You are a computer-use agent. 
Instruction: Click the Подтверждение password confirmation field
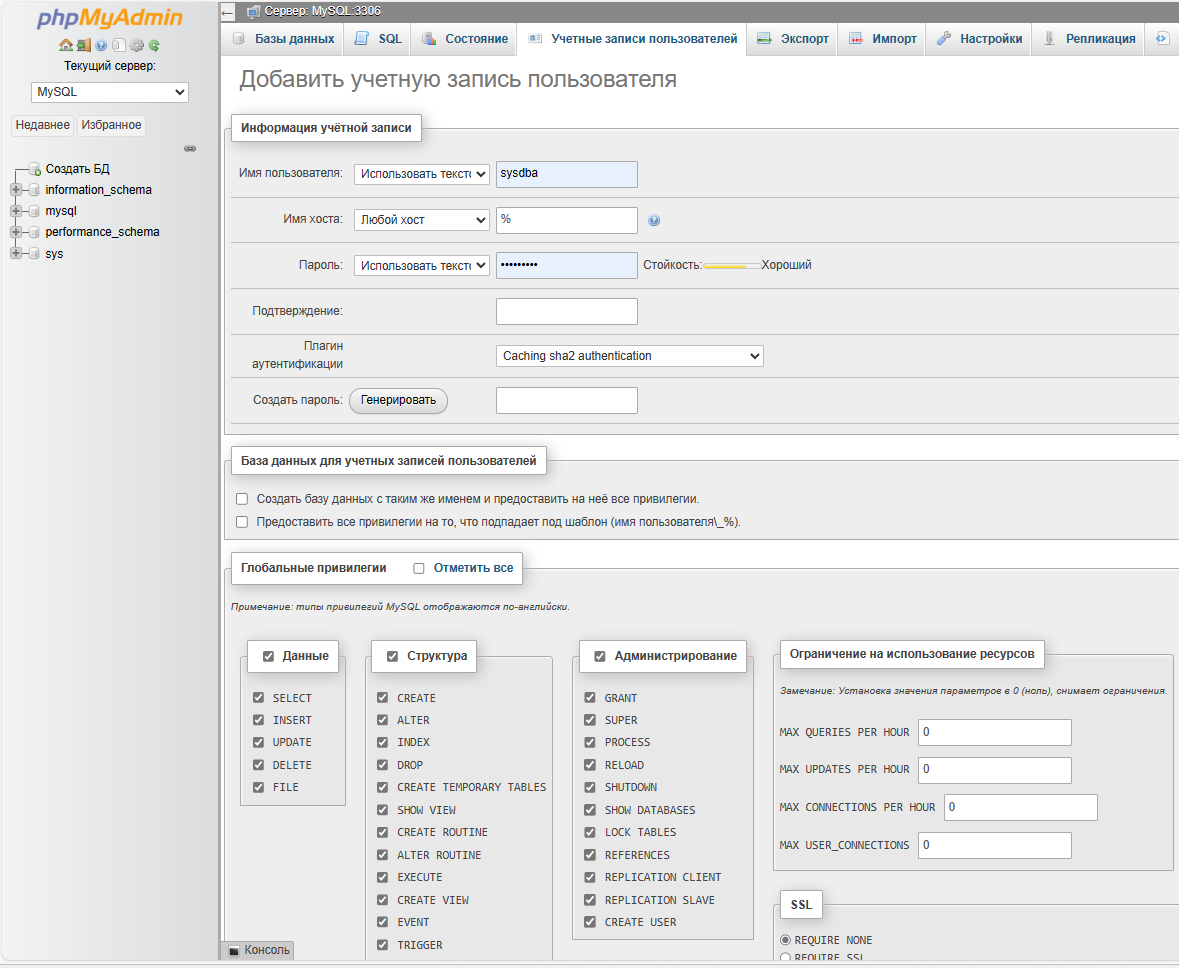pos(566,311)
